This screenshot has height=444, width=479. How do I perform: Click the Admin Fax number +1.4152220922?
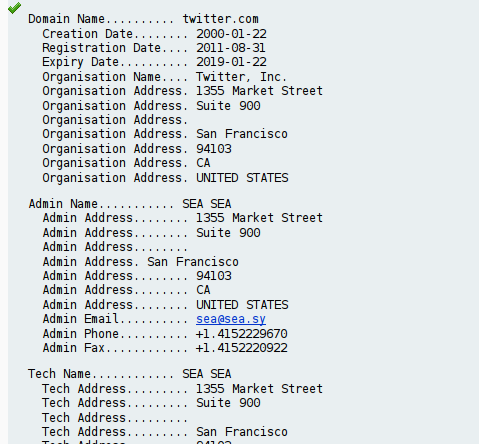[242, 348]
